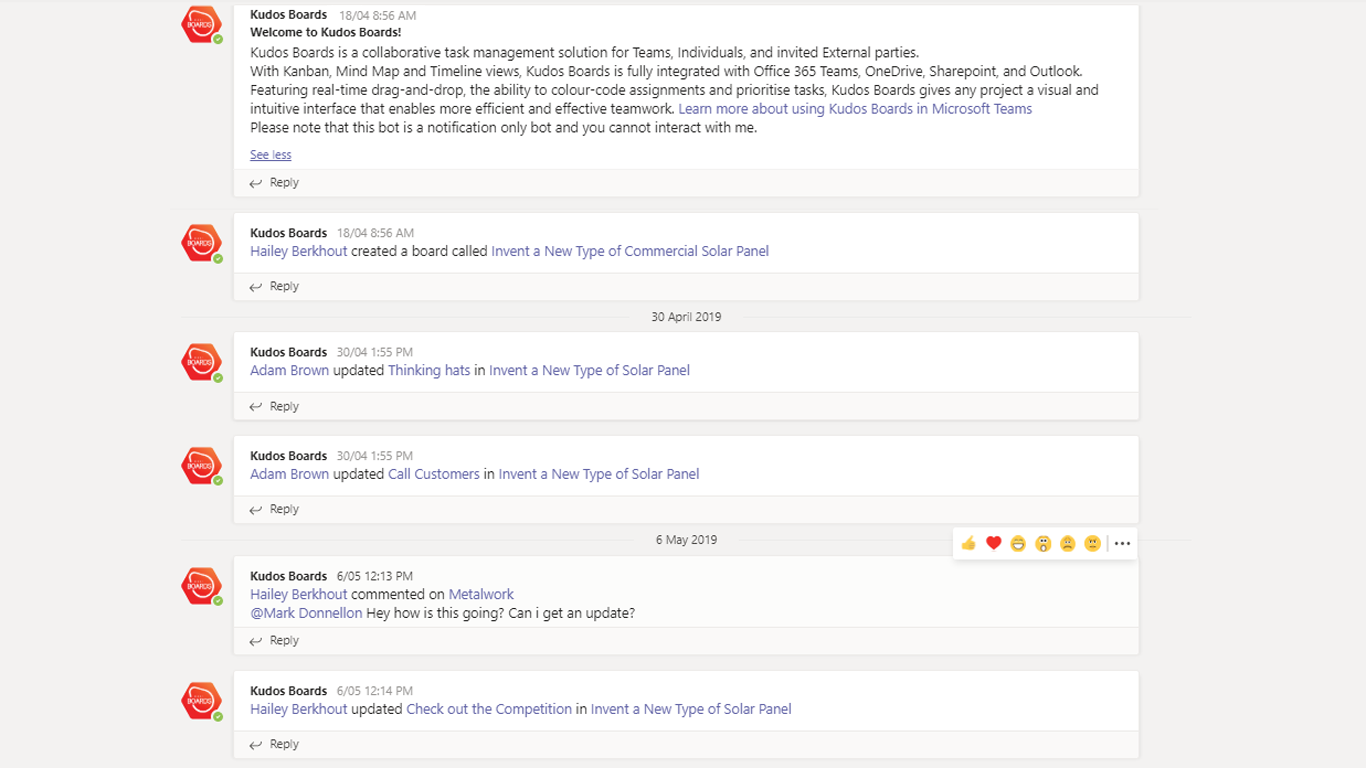Click the 30/04 1:55 PM timestamp on Thinking hats post
This screenshot has height=768, width=1366.
pyautogui.click(x=375, y=353)
